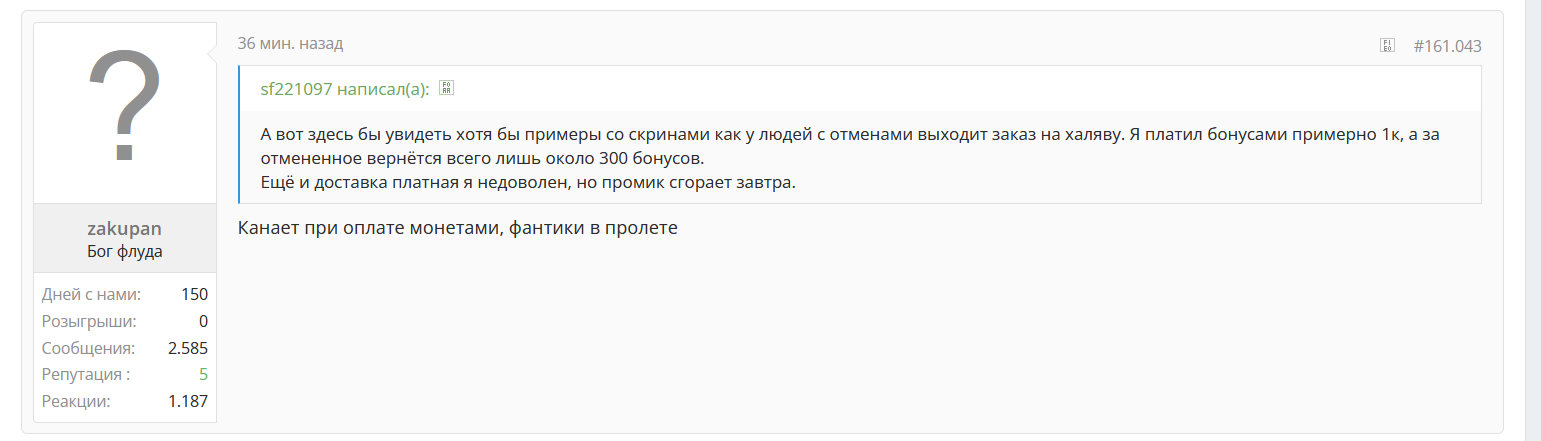Click the 'Реакции:' label
This screenshot has height=441, width=1541.
pos(76,402)
